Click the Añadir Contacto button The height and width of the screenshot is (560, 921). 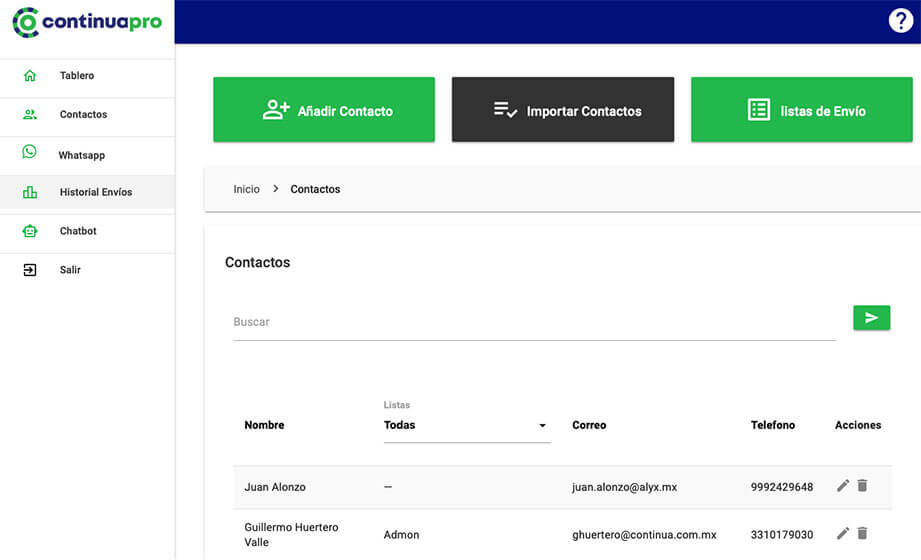324,110
